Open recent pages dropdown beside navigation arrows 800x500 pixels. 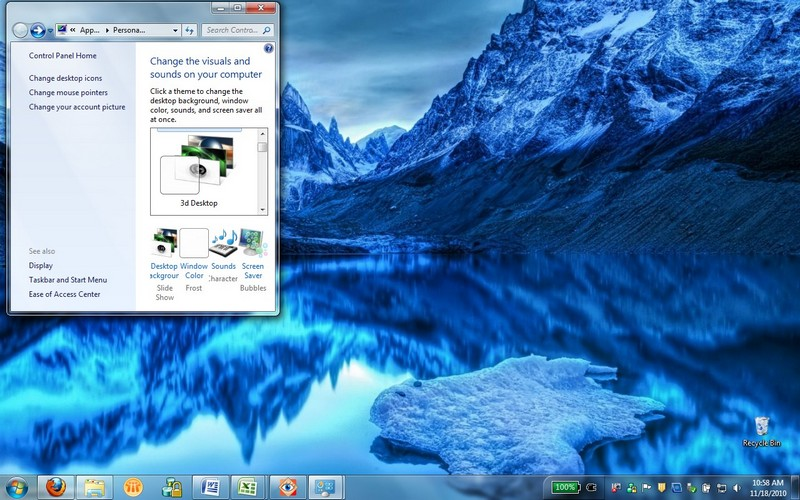point(50,31)
